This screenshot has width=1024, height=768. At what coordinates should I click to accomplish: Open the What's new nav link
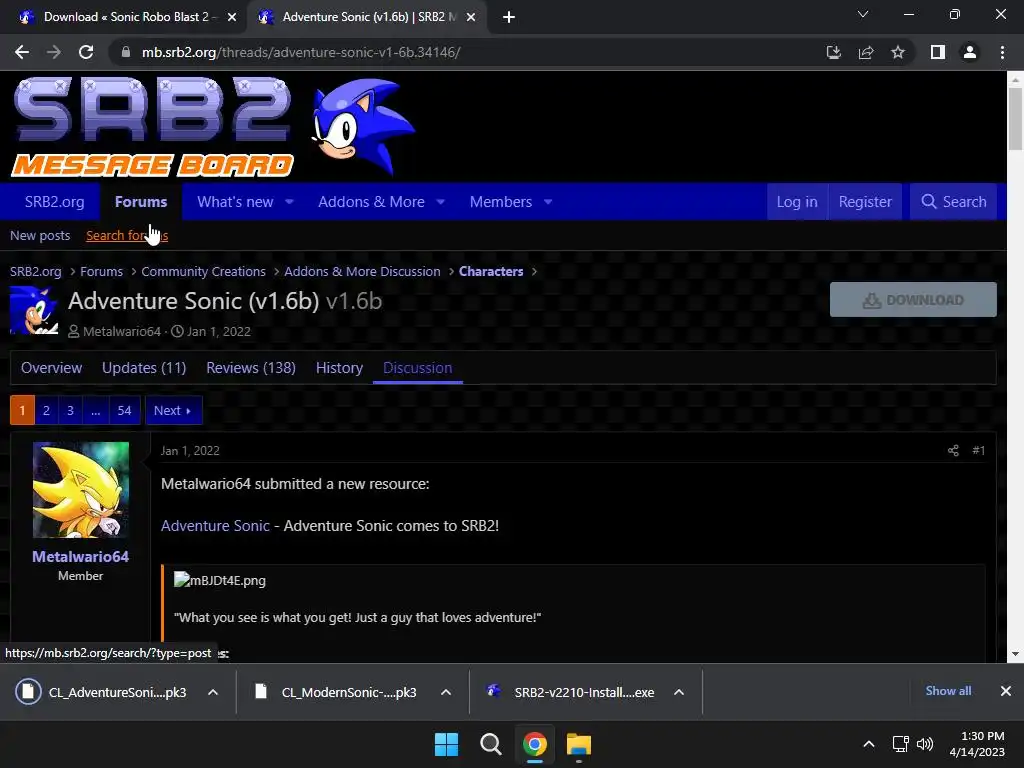[235, 202]
